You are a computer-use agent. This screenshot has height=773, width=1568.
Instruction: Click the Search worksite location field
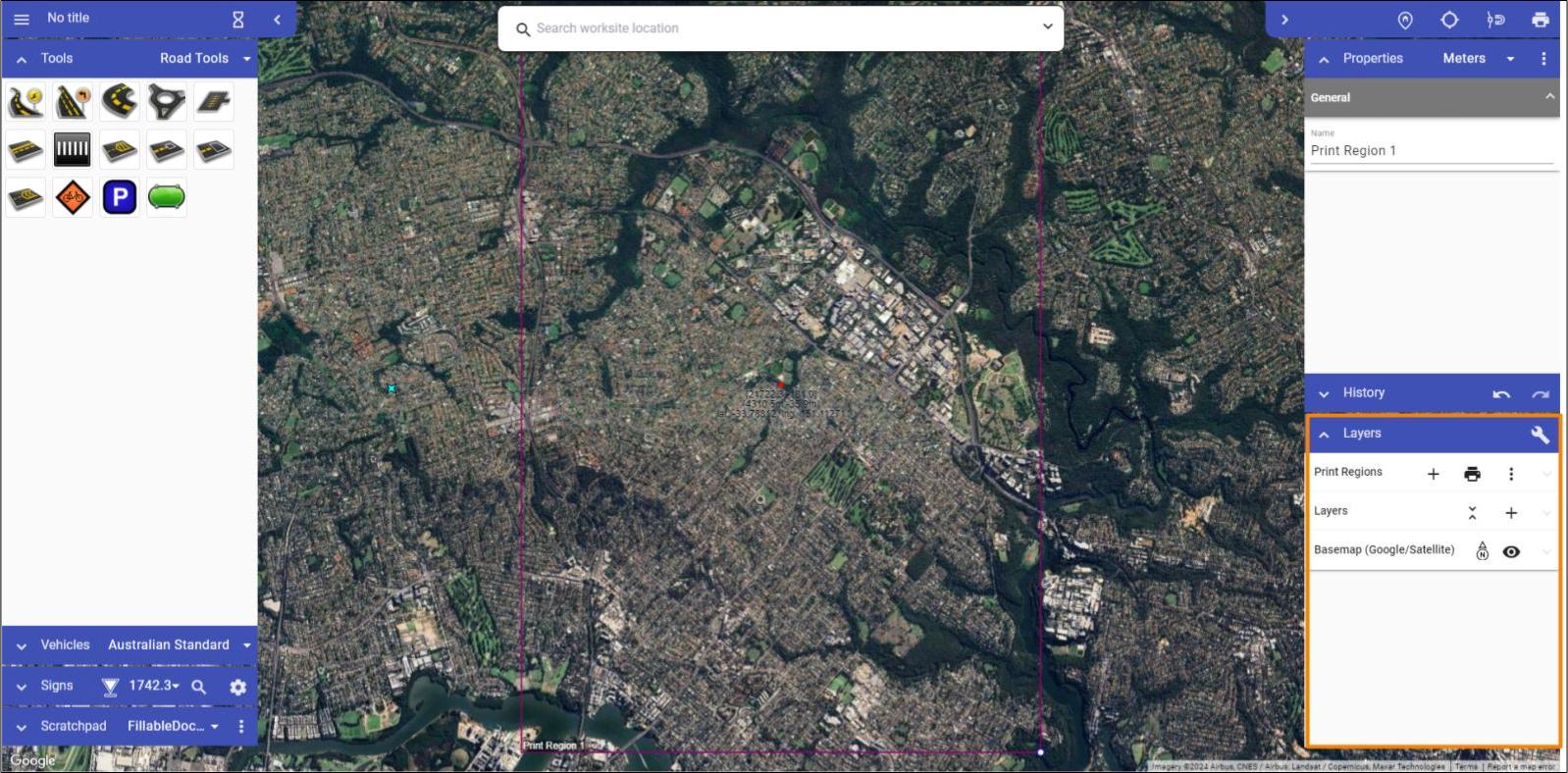tap(782, 28)
